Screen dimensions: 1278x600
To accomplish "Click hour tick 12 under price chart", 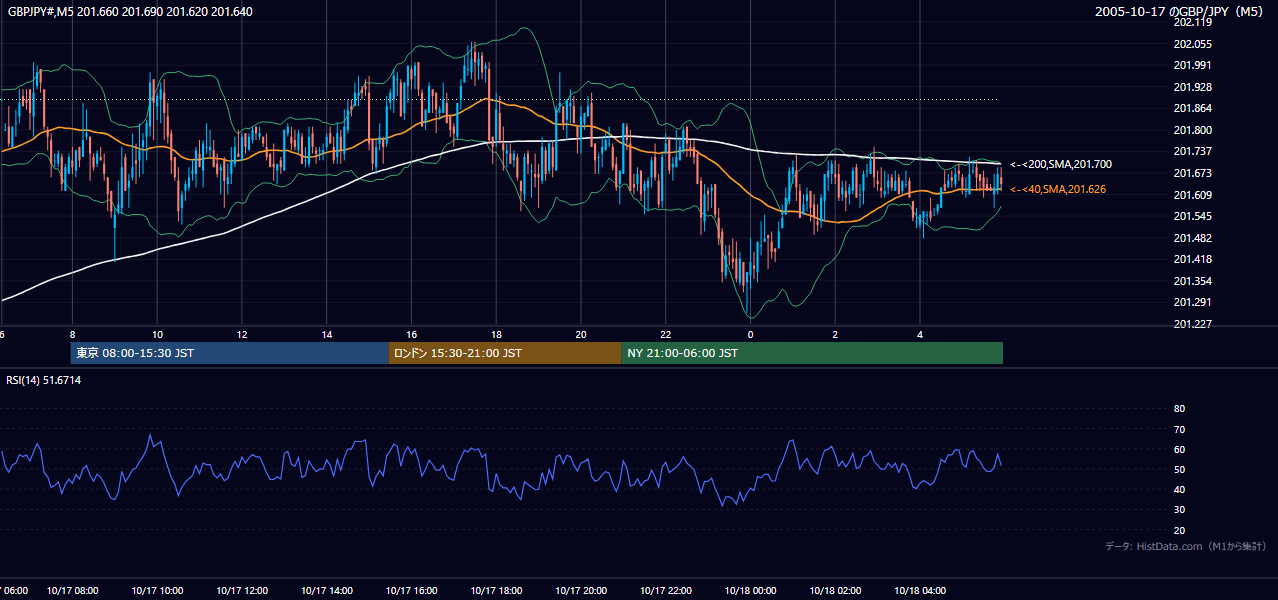I will pyautogui.click(x=242, y=334).
